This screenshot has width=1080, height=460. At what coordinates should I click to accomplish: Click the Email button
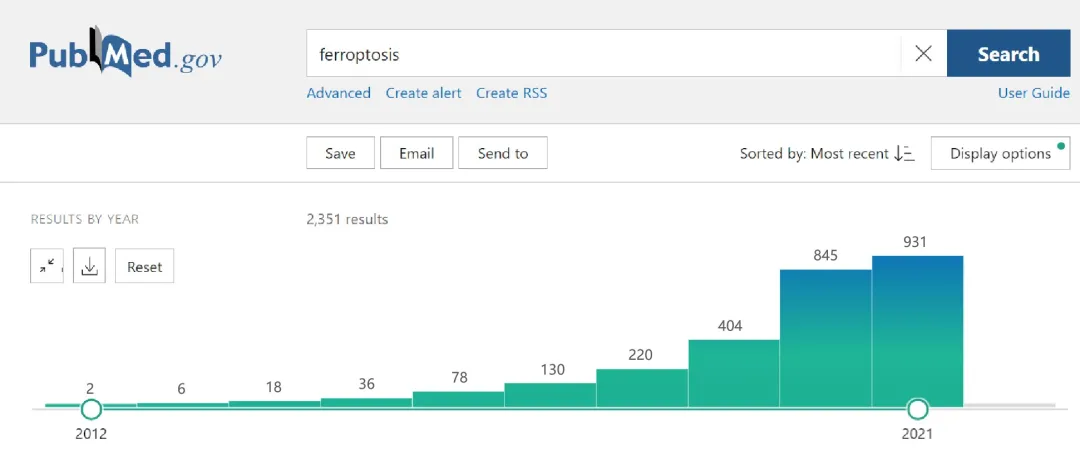click(x=417, y=153)
